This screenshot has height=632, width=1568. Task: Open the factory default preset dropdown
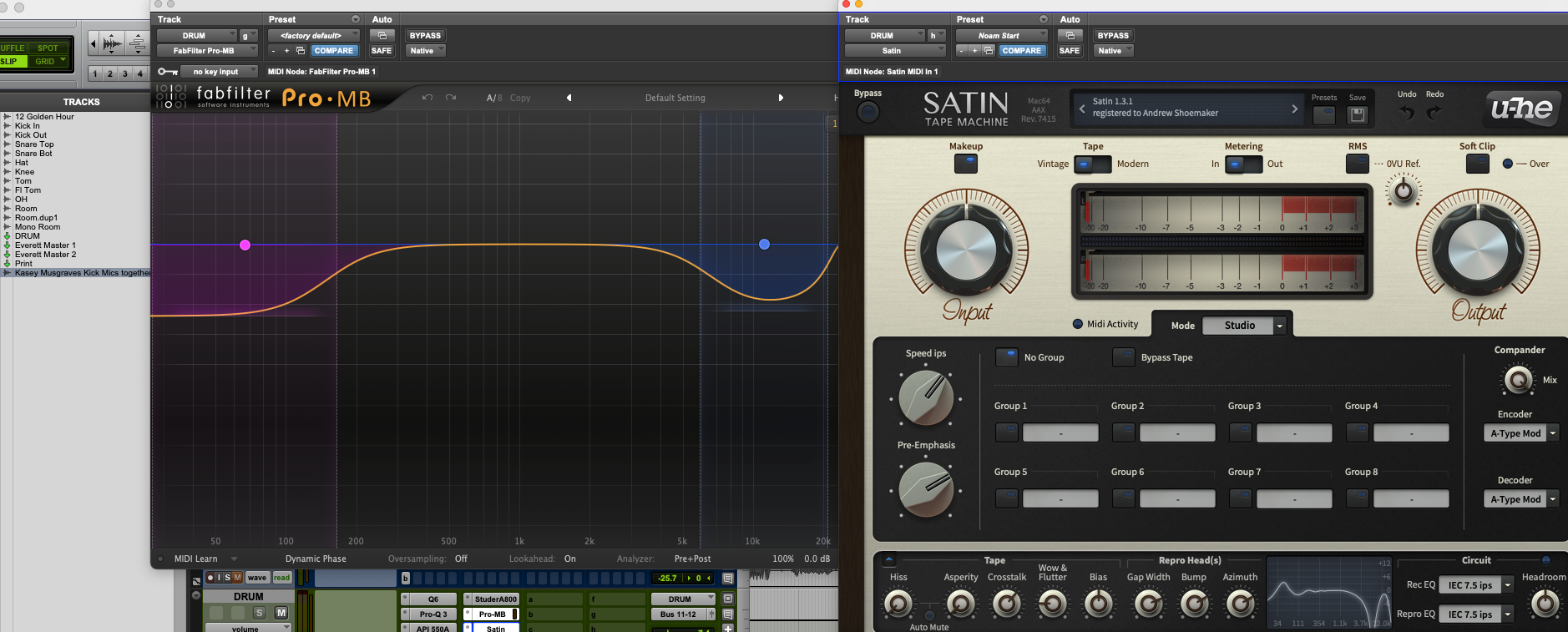[314, 36]
